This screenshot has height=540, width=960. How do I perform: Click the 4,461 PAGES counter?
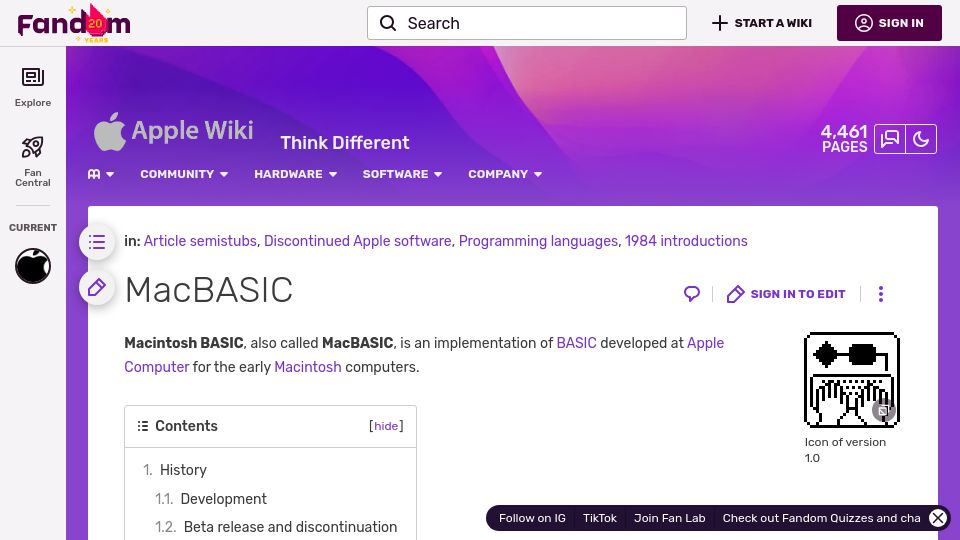[844, 139]
